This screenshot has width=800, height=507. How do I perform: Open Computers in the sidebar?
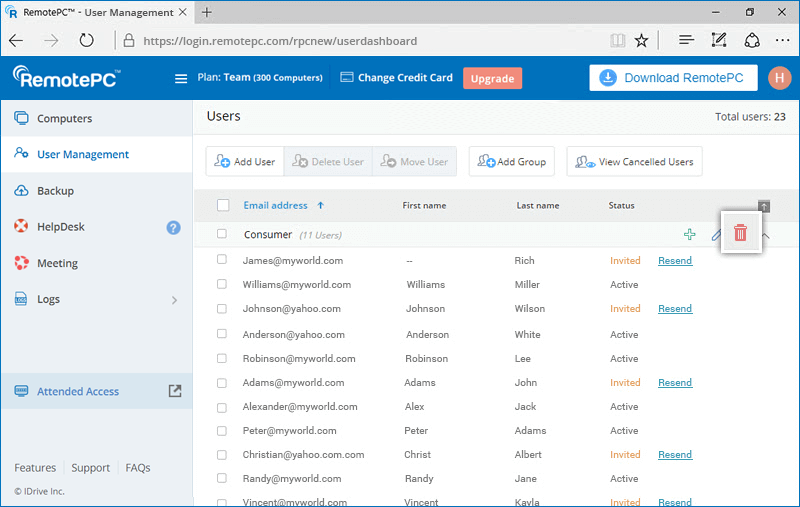[97, 118]
